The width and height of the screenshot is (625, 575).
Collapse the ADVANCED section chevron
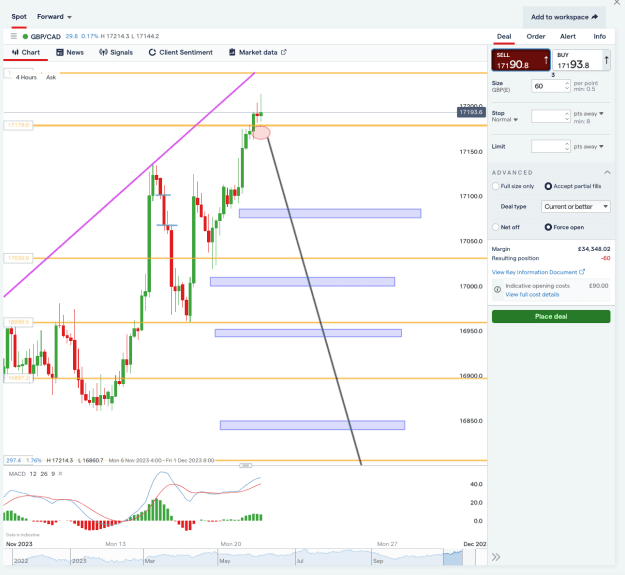point(607,172)
